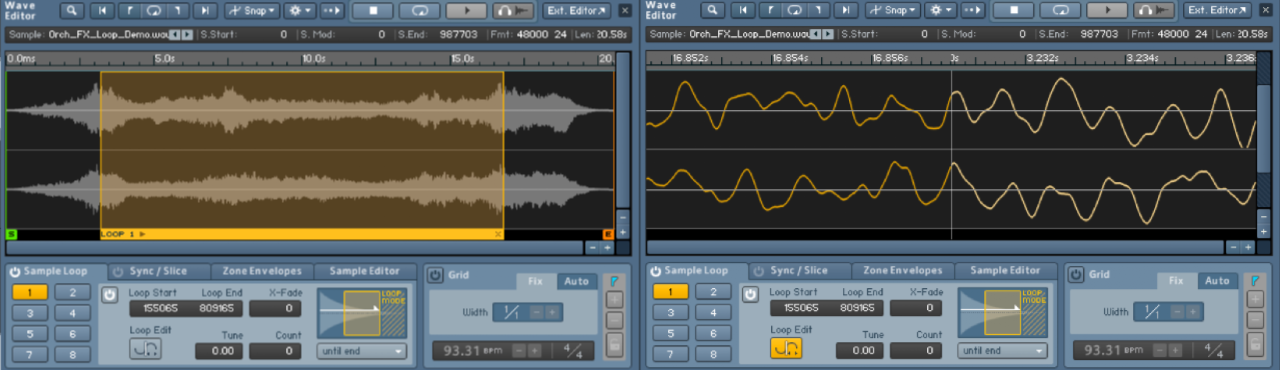Screen dimensions: 1280x370
Task: Open Ext. Editor from right Wave Editor
Action: [x=1217, y=10]
